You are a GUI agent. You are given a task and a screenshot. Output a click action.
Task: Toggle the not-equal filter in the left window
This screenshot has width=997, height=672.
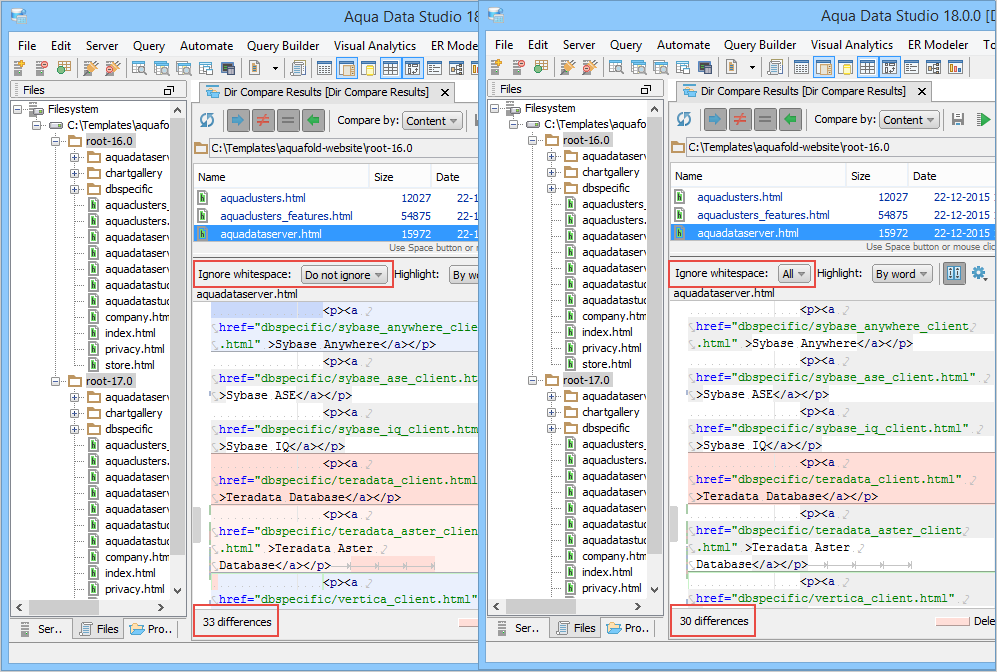point(263,121)
